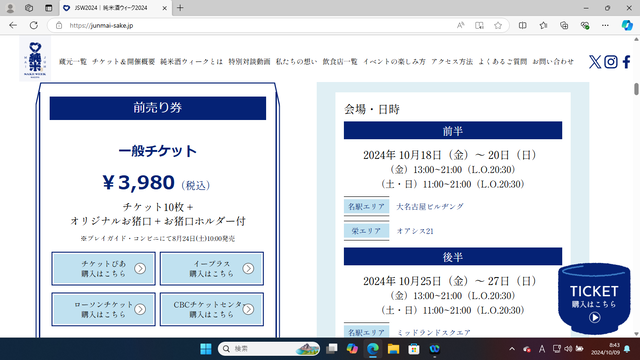Open browser essentials
The image size is (640, 360).
[585, 25]
